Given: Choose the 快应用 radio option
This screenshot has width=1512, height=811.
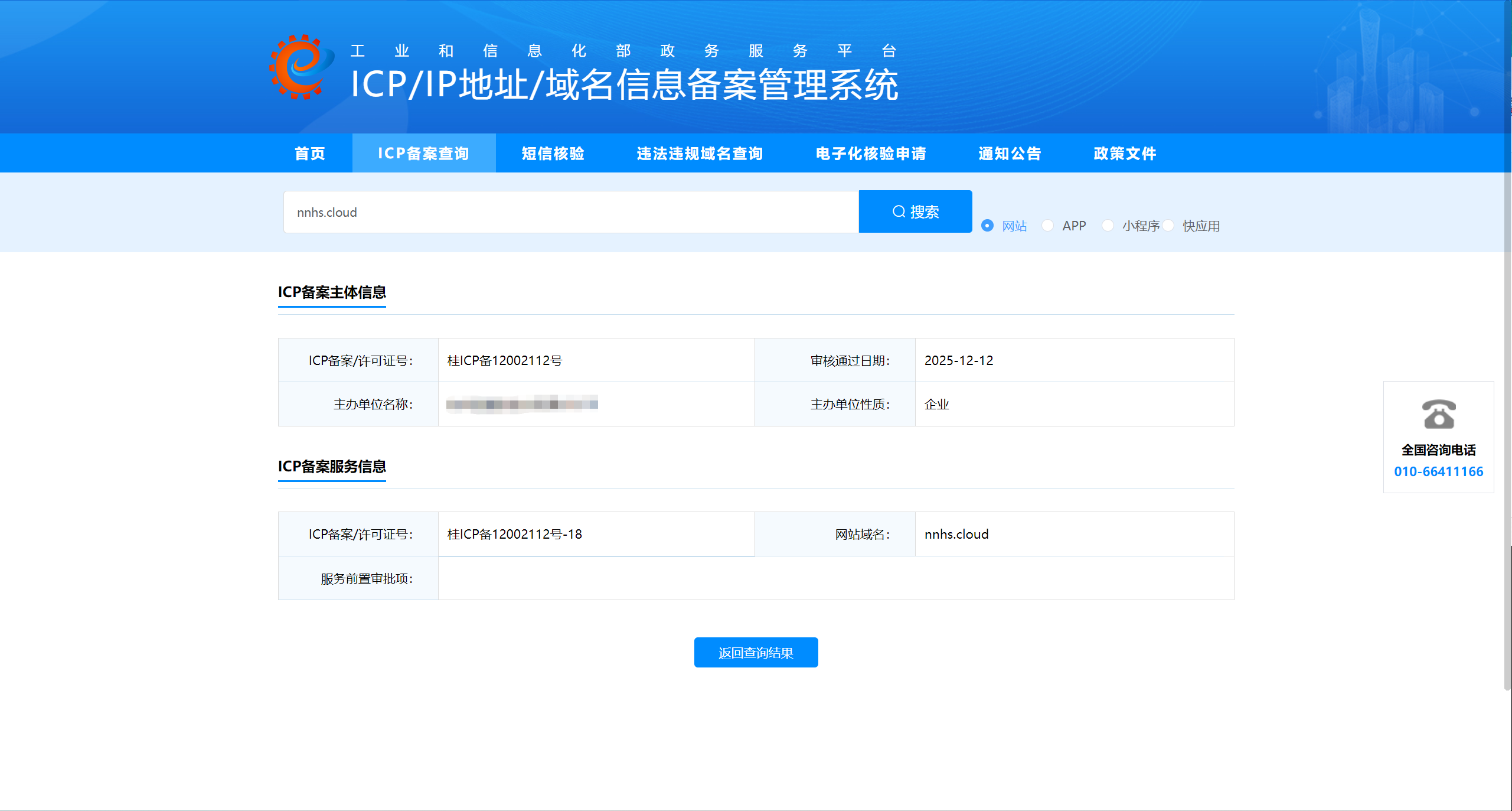Looking at the screenshot, I should (x=1168, y=226).
